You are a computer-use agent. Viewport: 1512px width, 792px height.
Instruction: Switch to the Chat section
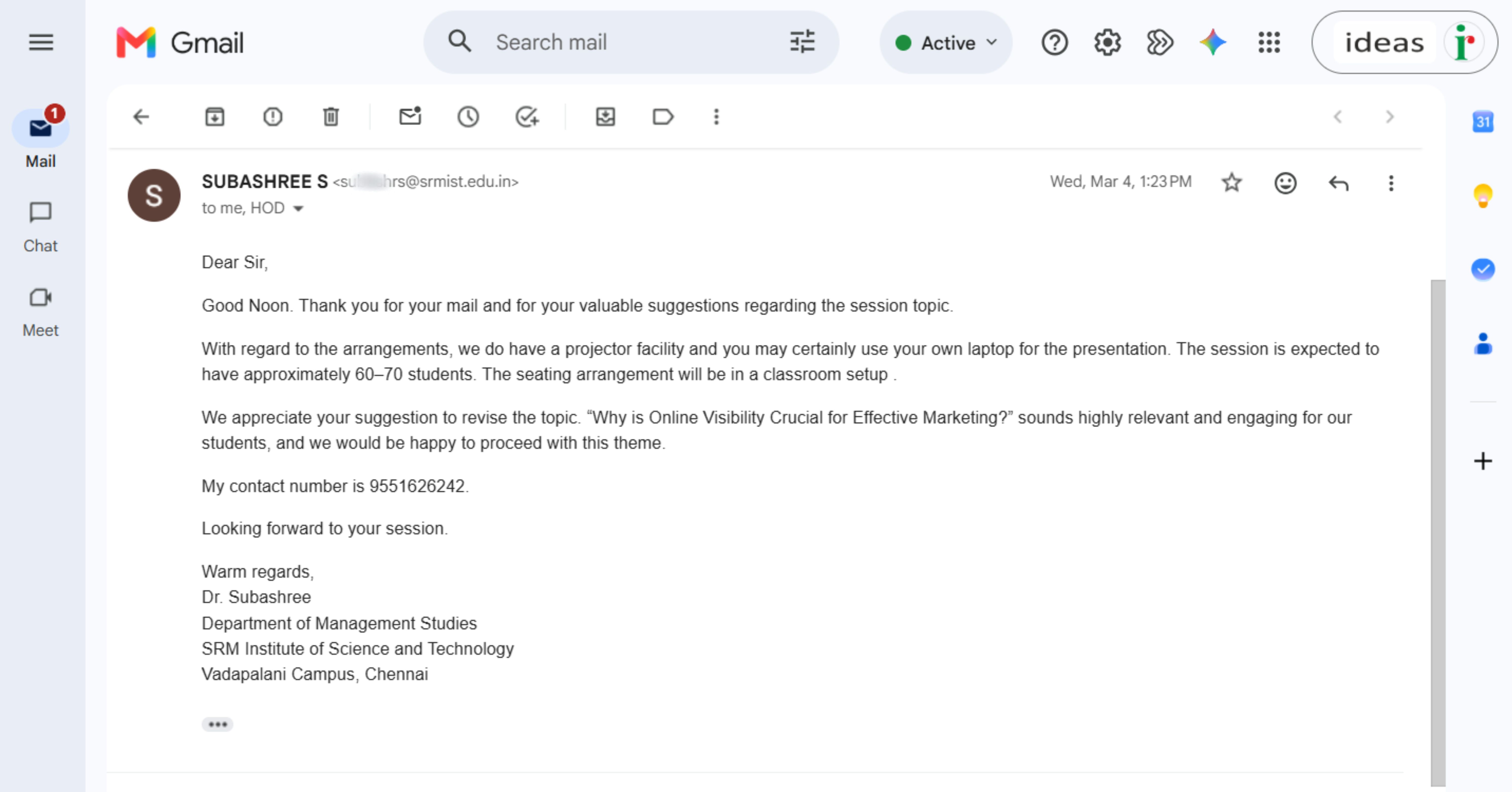[41, 227]
